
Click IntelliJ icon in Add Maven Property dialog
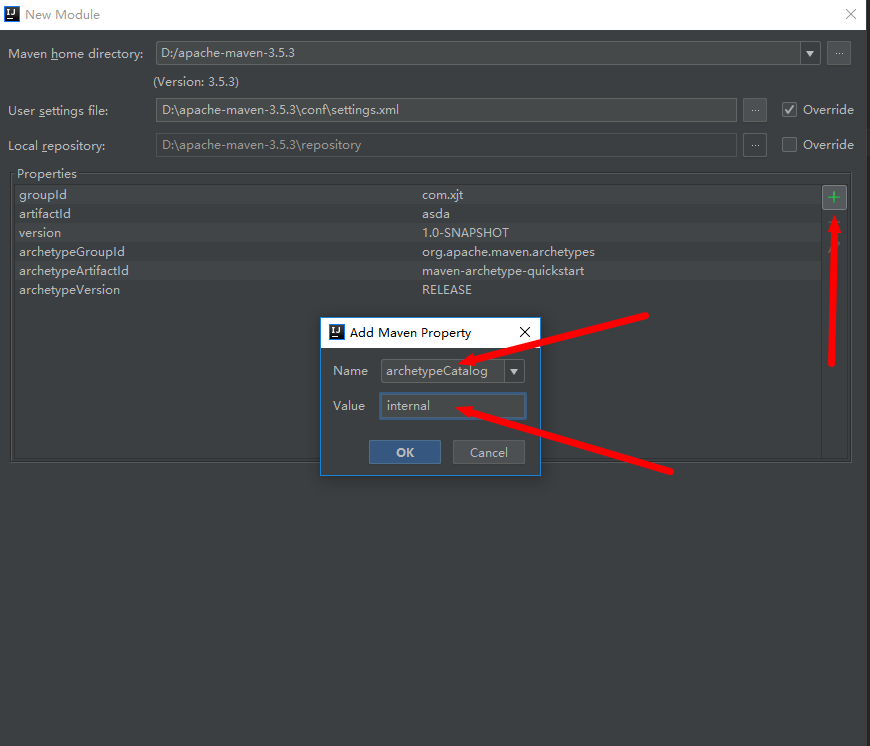[x=337, y=332]
